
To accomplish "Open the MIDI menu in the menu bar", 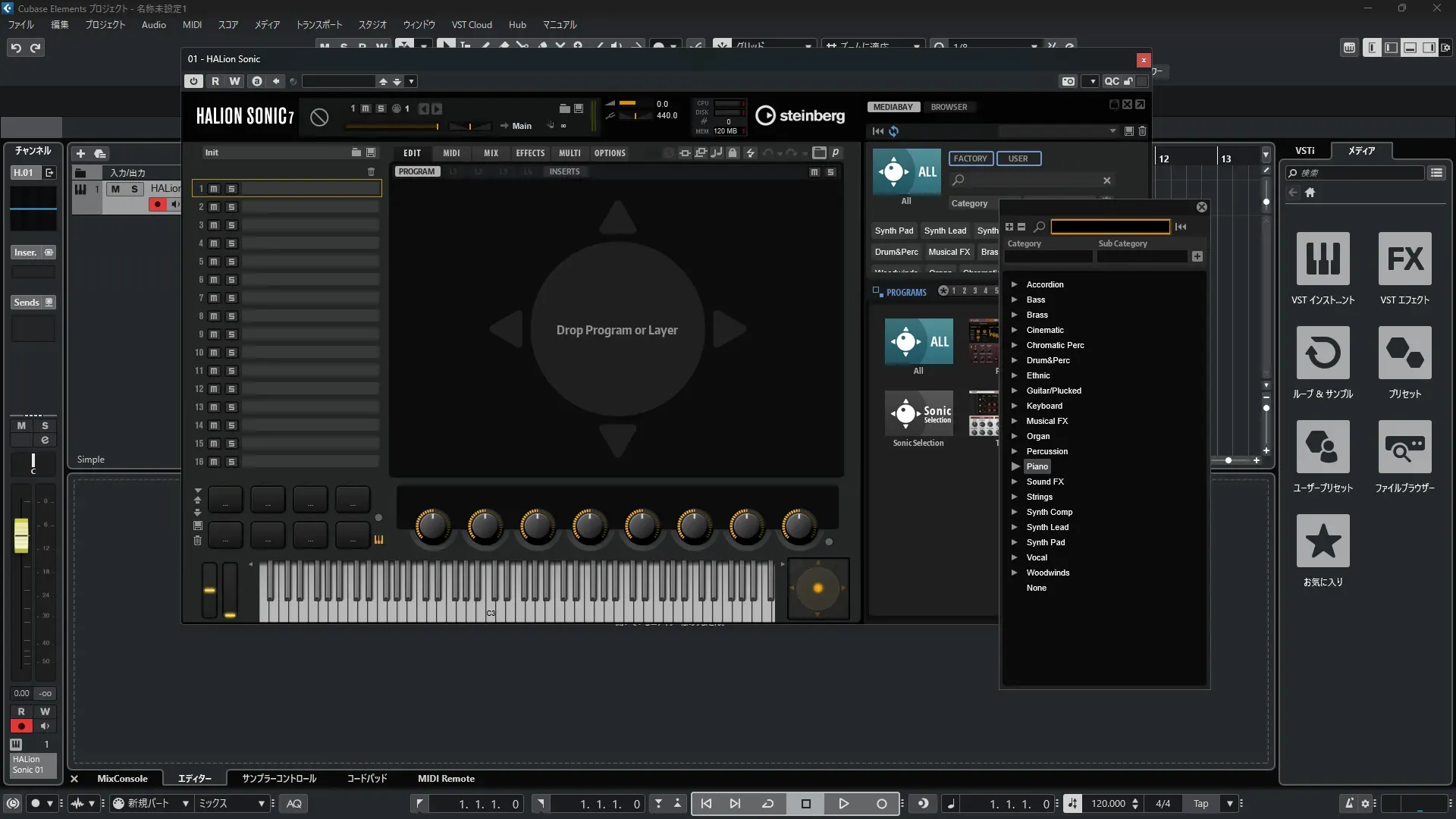I will click(192, 24).
